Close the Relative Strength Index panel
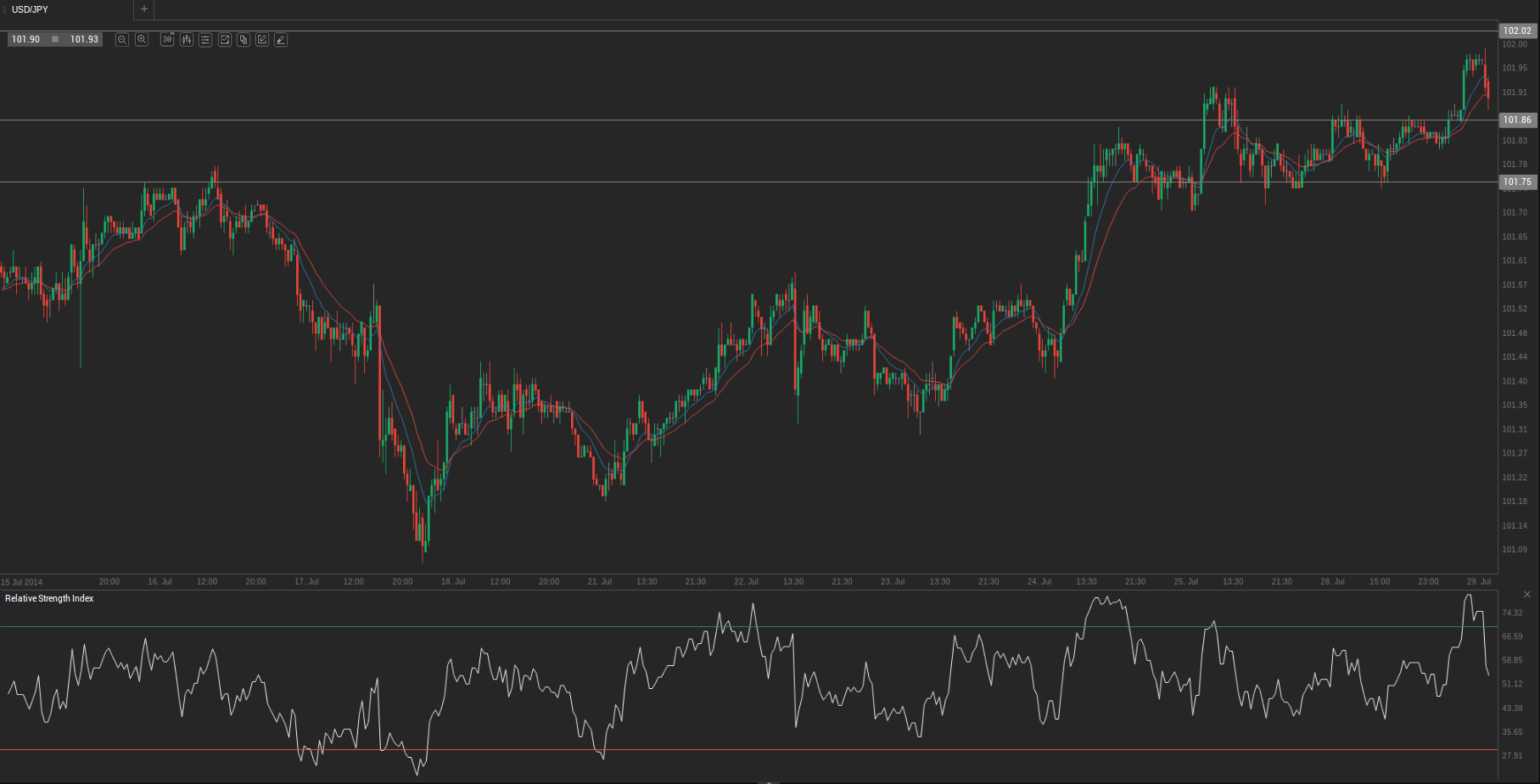1540x784 pixels. coord(1527,595)
